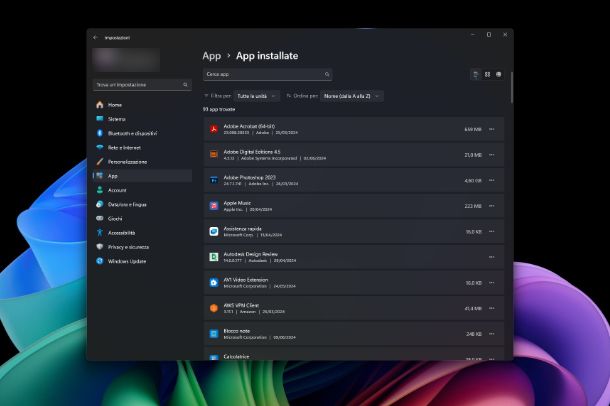The image size is (610, 406).
Task: Click the AWS VPN Client app icon
Action: (214, 308)
